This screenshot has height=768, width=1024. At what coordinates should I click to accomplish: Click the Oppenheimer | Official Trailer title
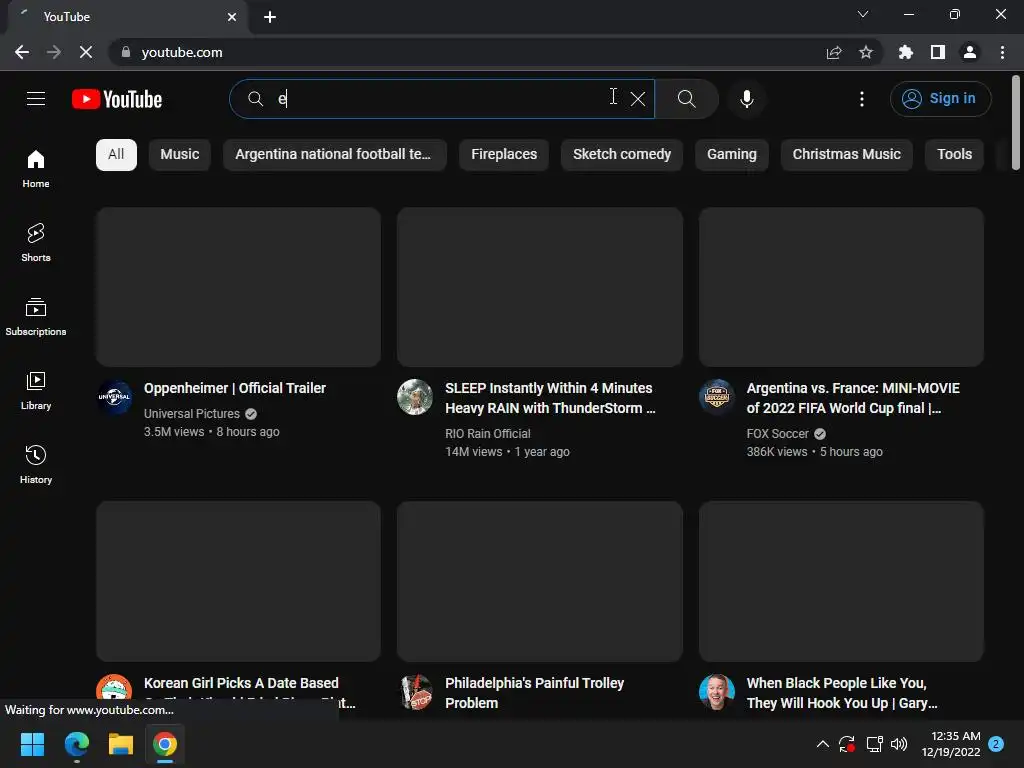[234, 388]
